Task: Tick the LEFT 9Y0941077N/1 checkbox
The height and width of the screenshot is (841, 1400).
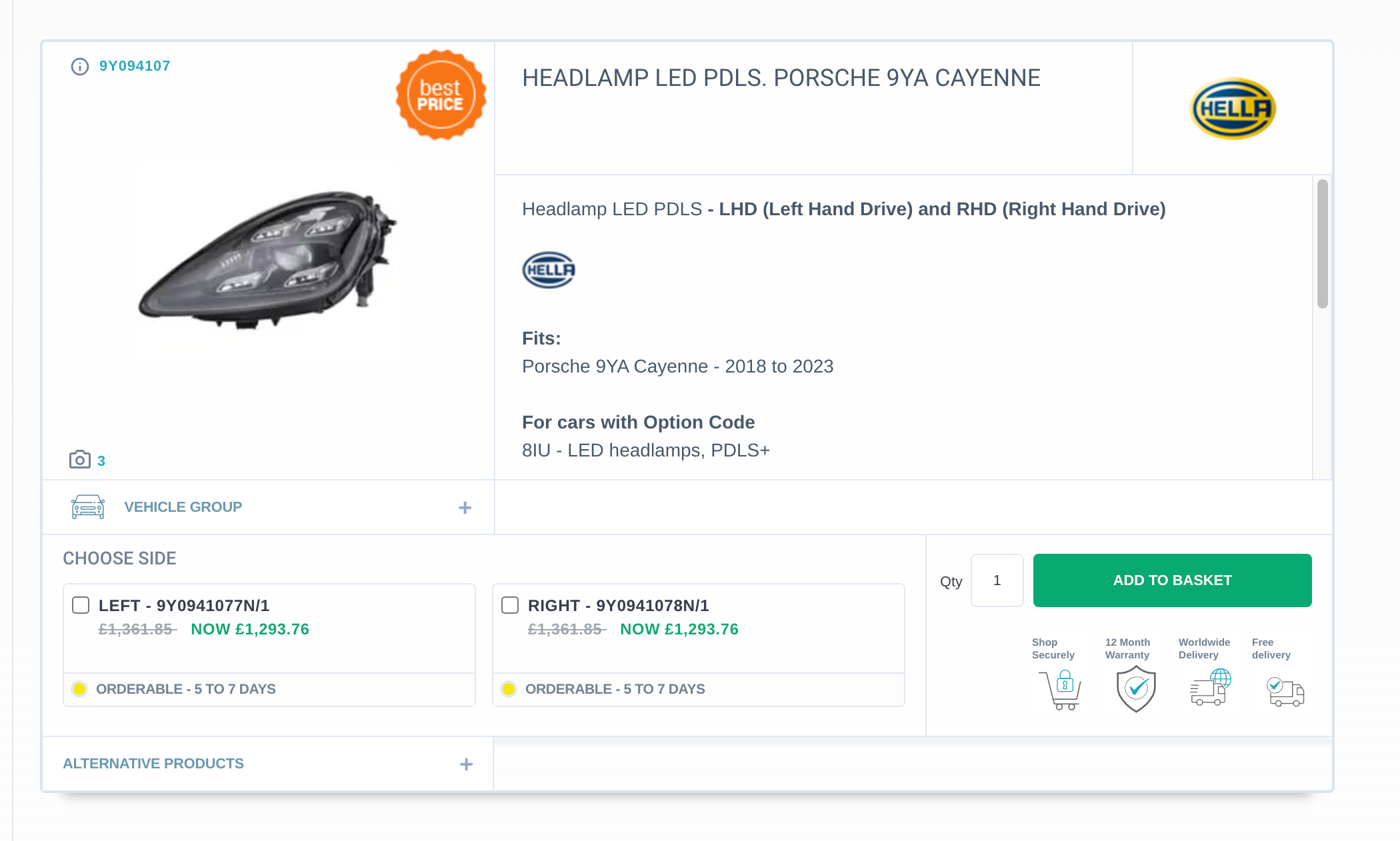Action: 81,605
